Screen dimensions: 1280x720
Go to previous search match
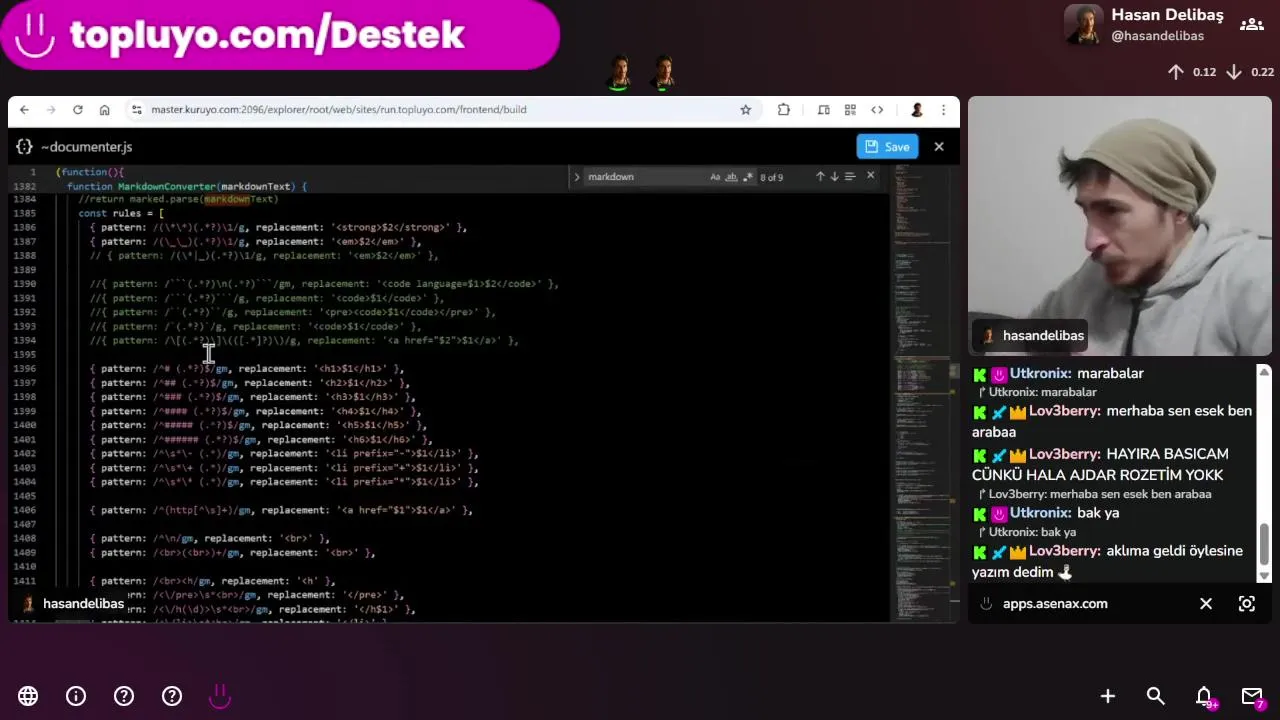tap(820, 177)
